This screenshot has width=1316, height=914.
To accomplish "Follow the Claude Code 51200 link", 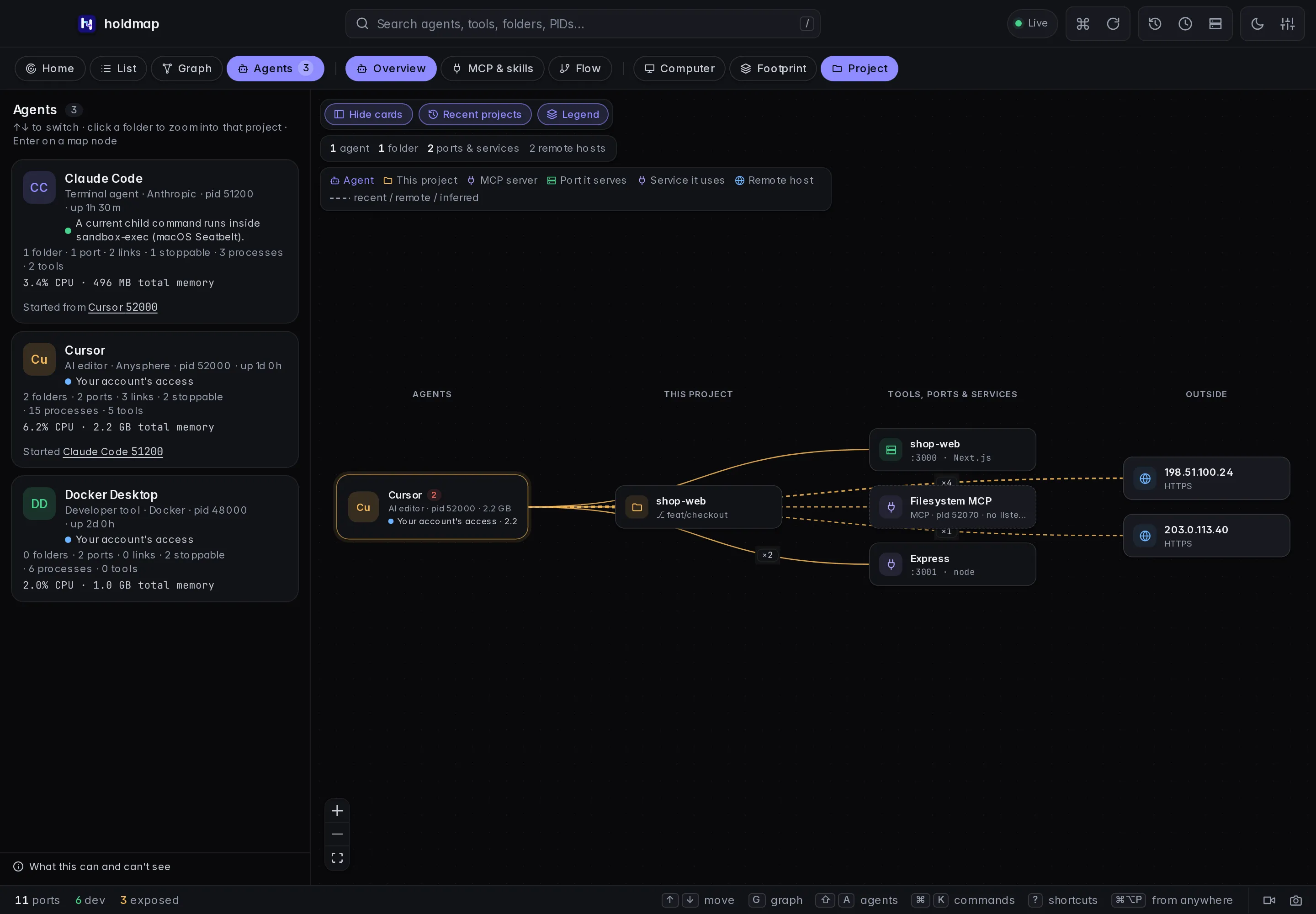I will tap(113, 451).
